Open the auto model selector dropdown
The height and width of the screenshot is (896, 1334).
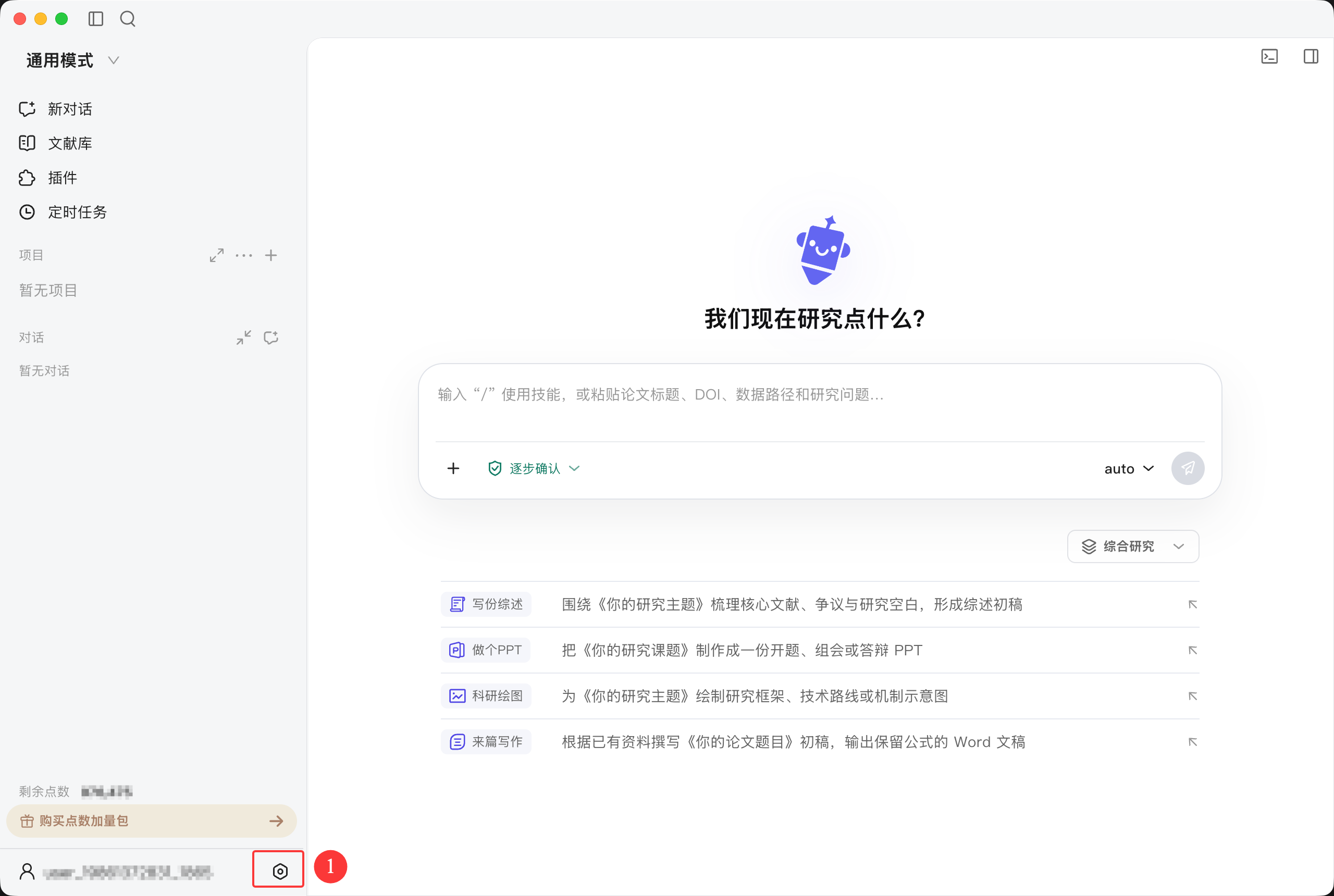[1129, 468]
